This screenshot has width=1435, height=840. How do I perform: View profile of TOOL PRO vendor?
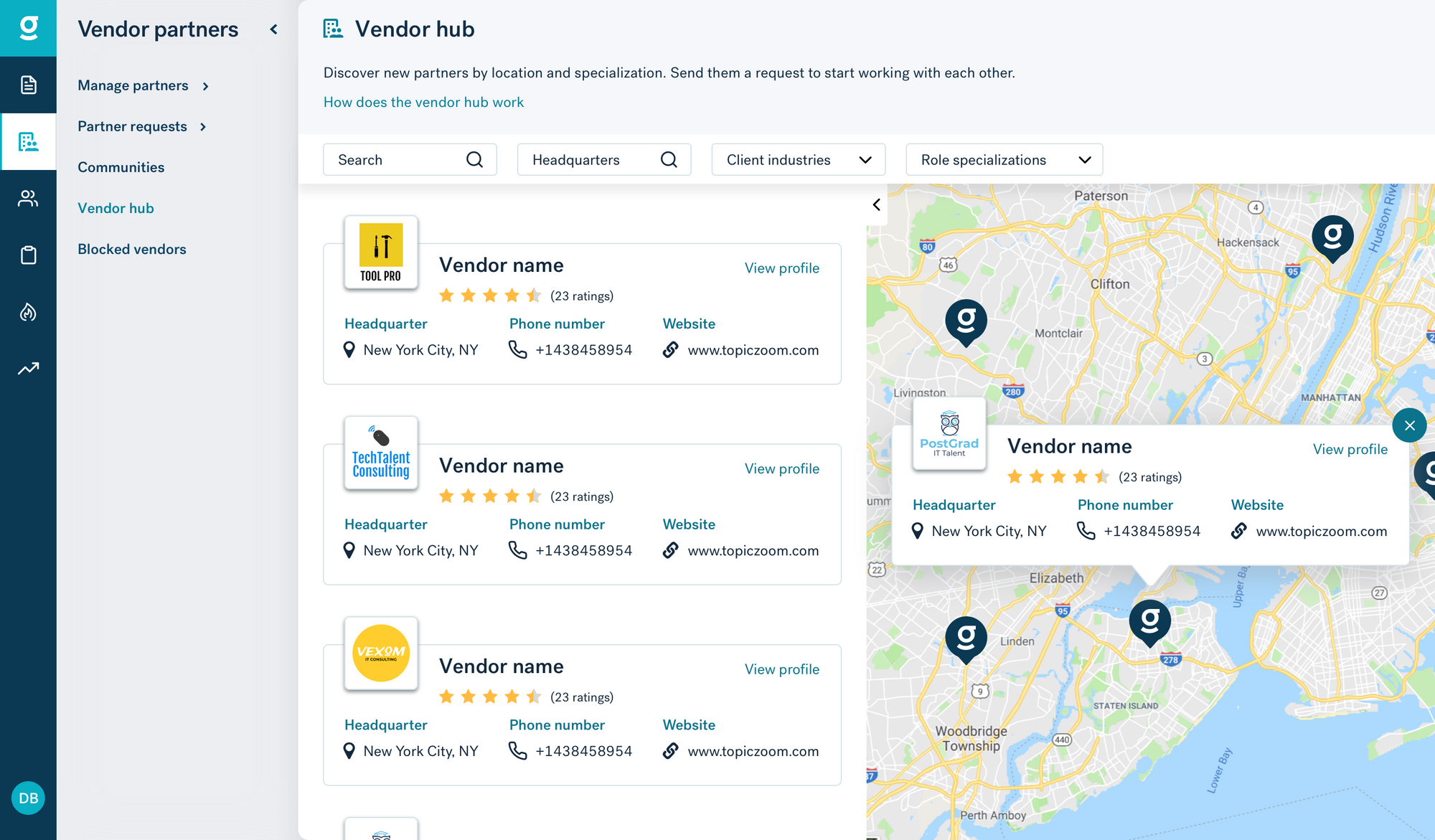(781, 268)
